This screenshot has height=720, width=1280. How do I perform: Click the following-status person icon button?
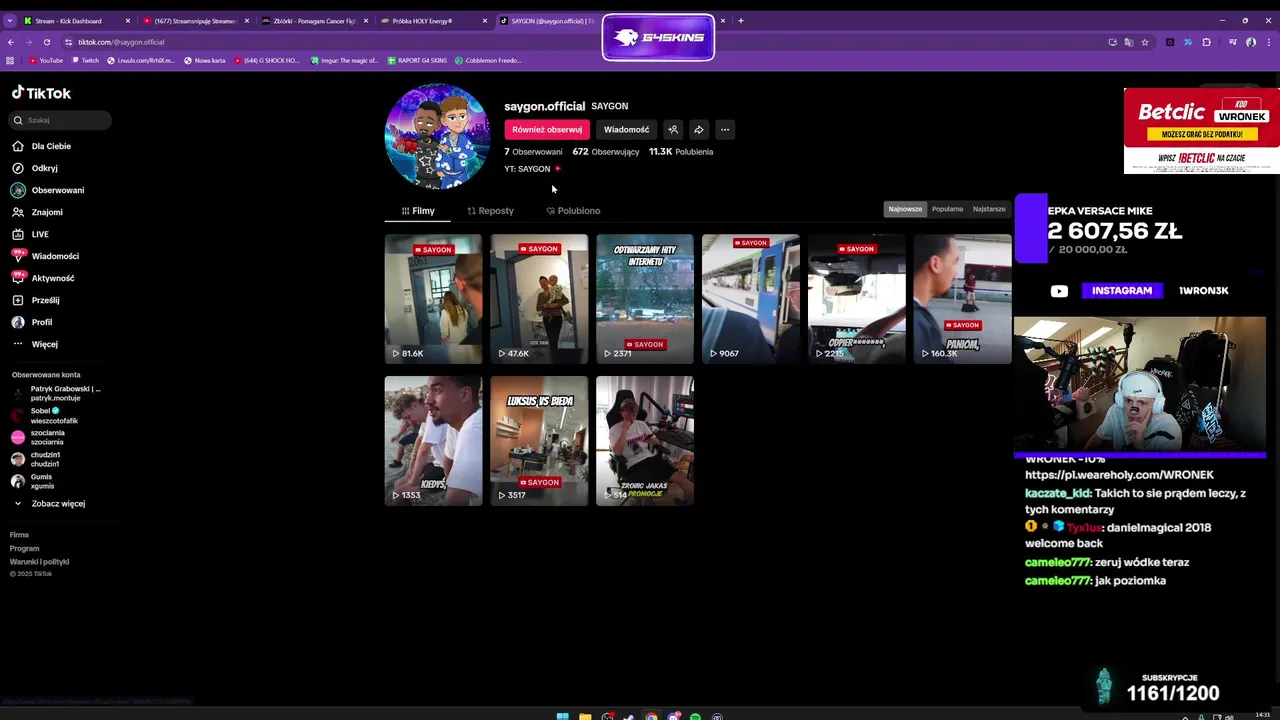coord(673,129)
